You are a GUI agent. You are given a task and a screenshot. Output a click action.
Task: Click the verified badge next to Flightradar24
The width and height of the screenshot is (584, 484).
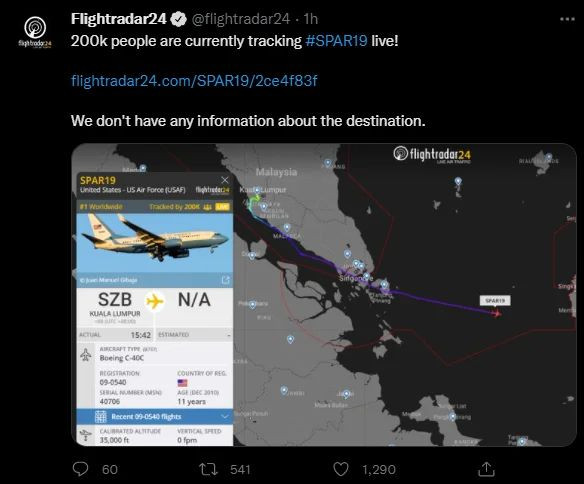coord(178,19)
